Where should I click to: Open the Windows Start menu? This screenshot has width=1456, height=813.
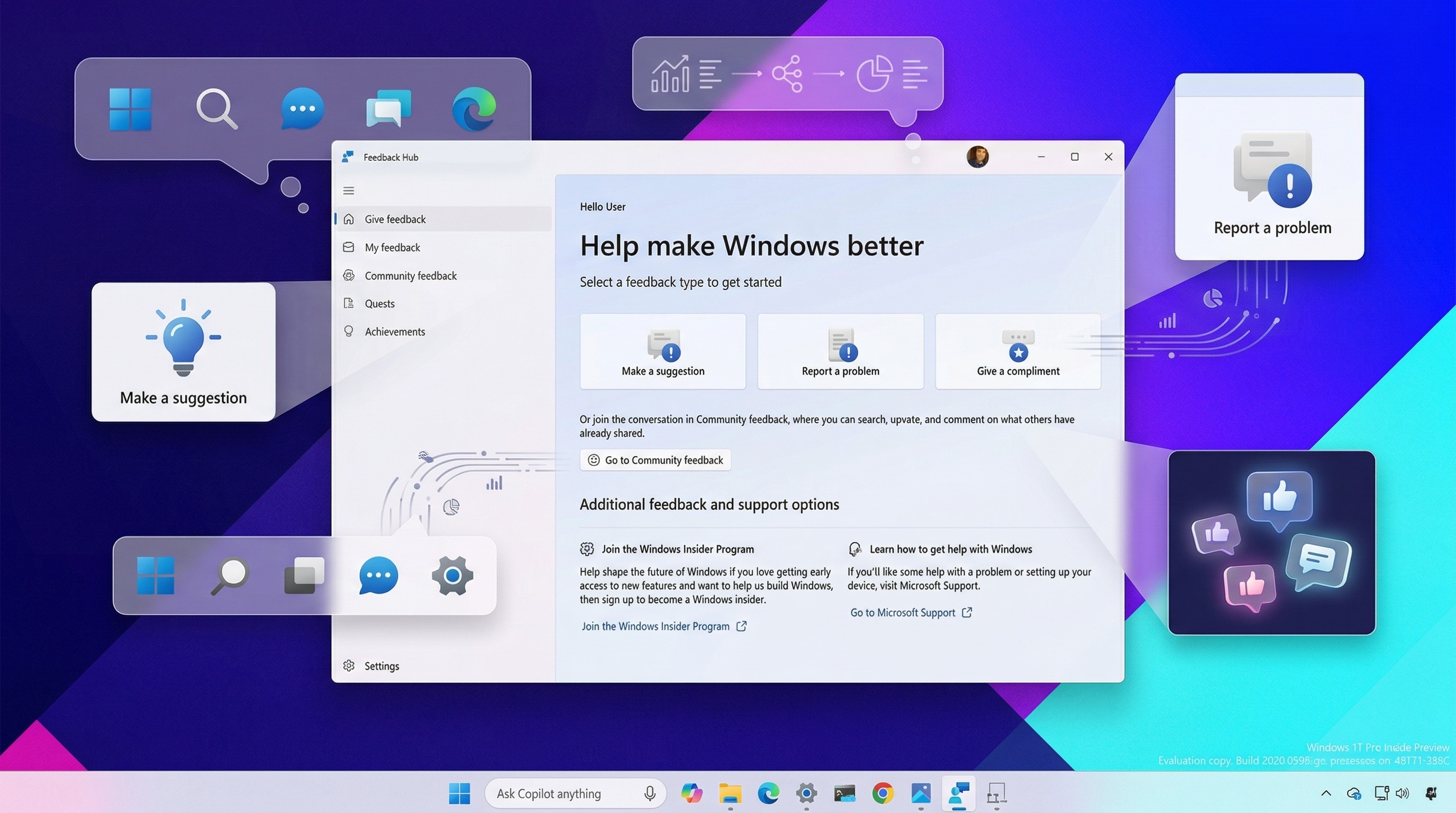(460, 793)
